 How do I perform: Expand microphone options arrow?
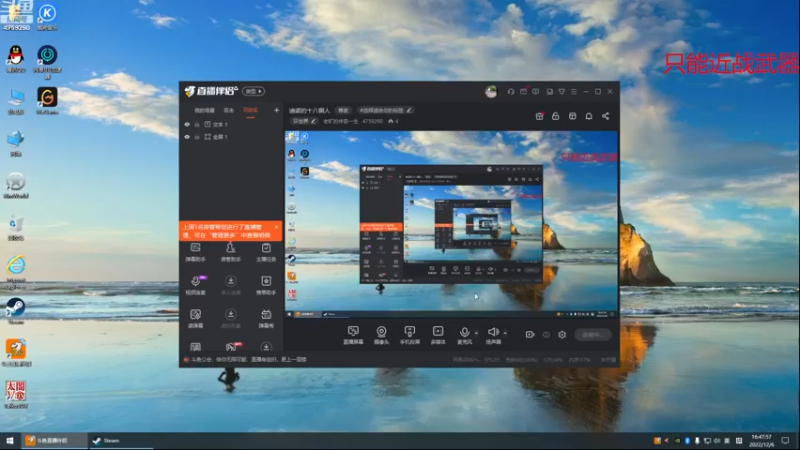click(x=477, y=333)
